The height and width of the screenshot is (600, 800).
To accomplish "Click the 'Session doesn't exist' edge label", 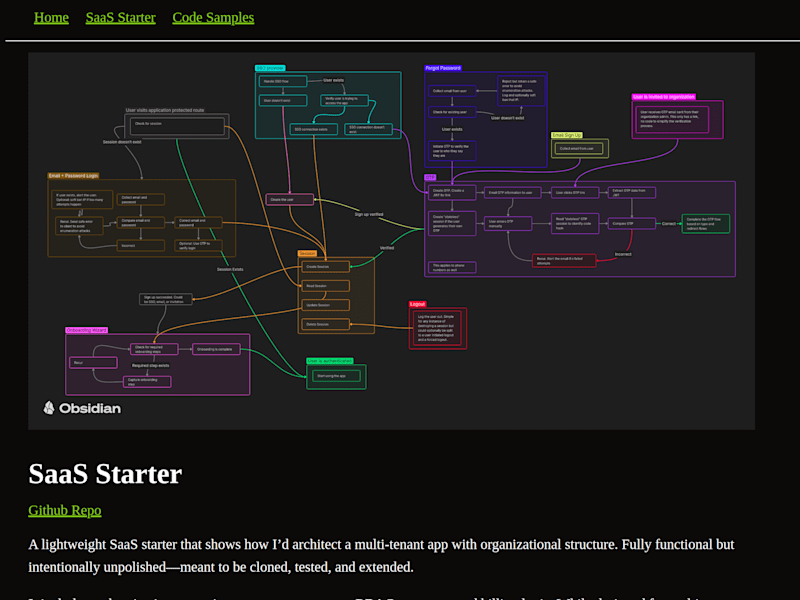I will (122, 142).
